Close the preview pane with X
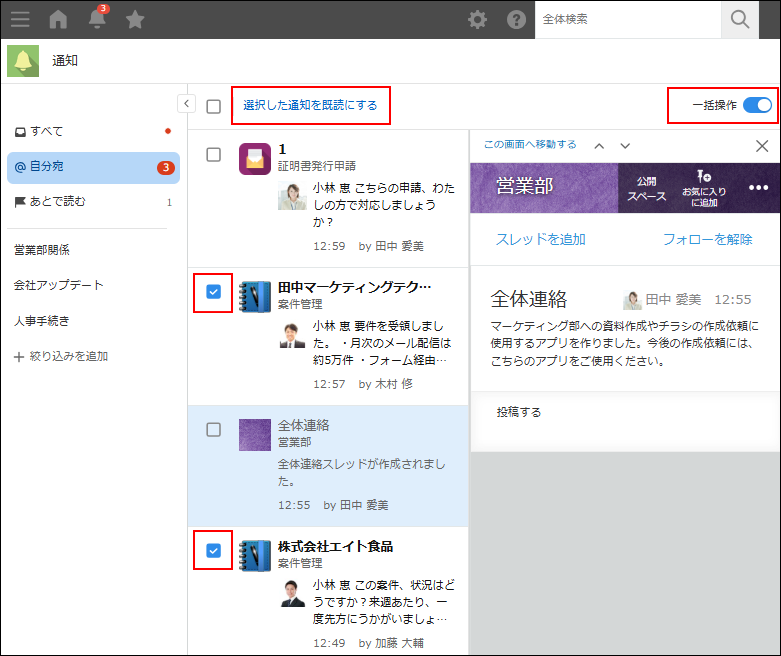Screen dimensions: 781x656 click(762, 146)
